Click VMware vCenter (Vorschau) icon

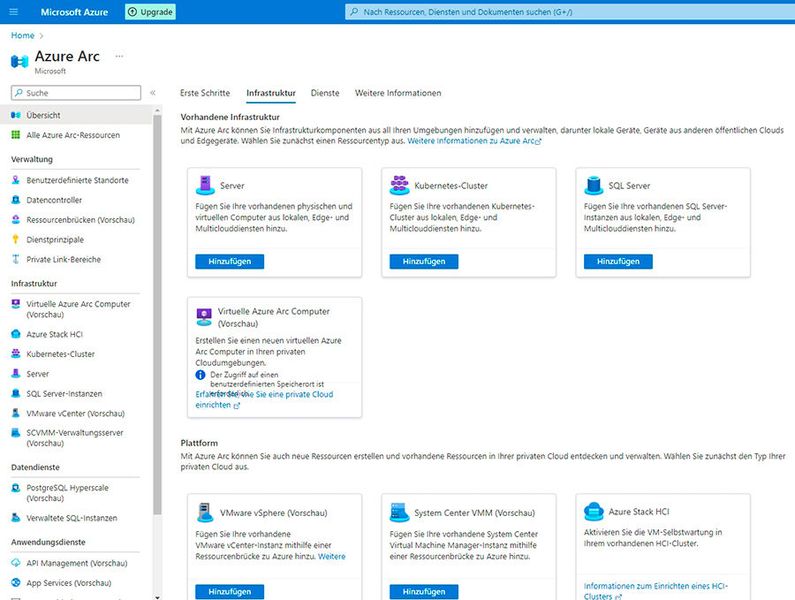[16, 413]
